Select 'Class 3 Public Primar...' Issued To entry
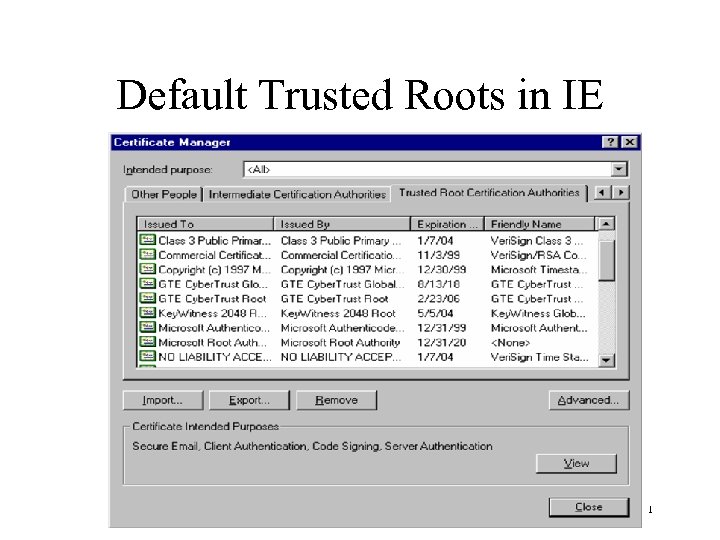The width and height of the screenshot is (720, 540). pyautogui.click(x=214, y=241)
